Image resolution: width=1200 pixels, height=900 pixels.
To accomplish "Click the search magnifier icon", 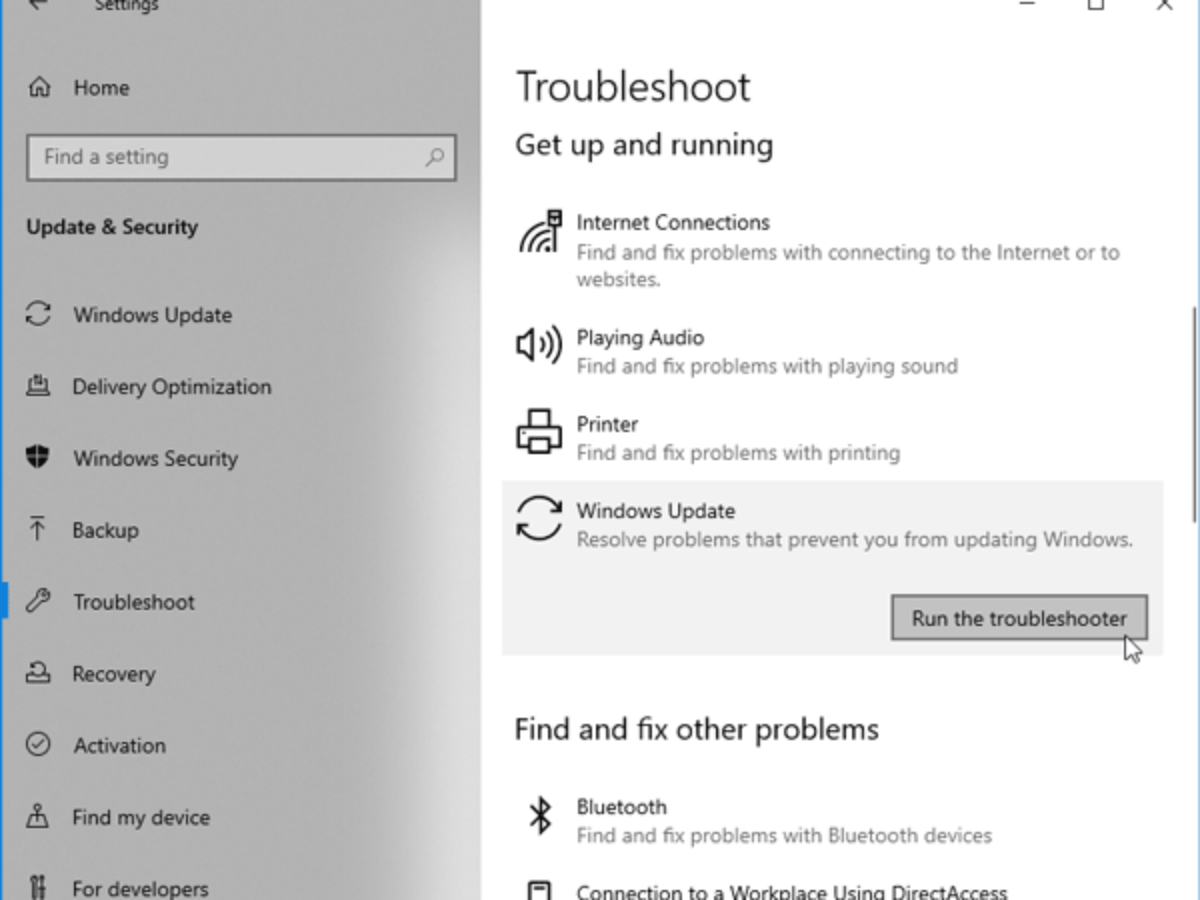I will click(434, 157).
